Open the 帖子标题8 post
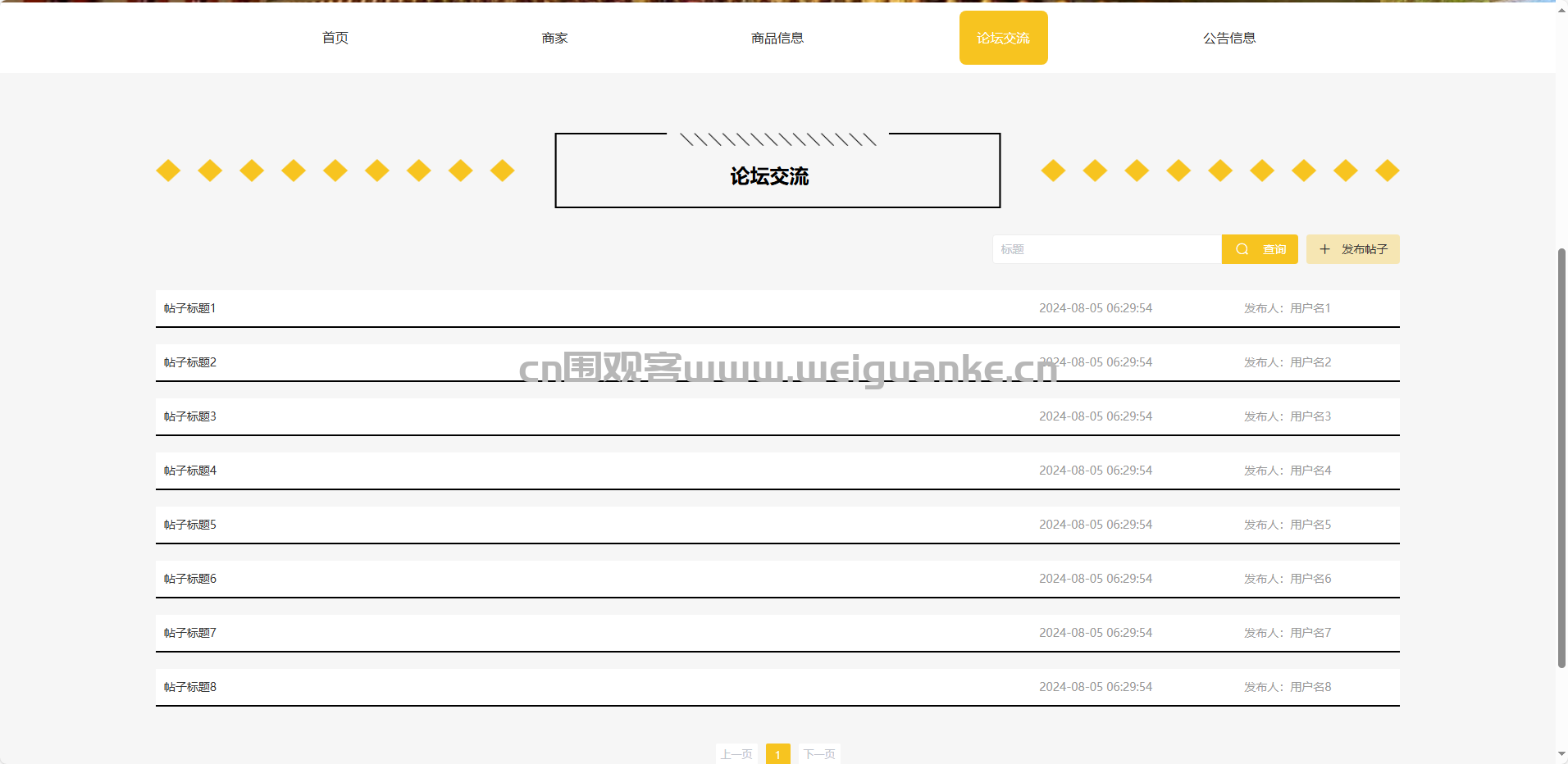The height and width of the screenshot is (764, 1568). click(190, 687)
